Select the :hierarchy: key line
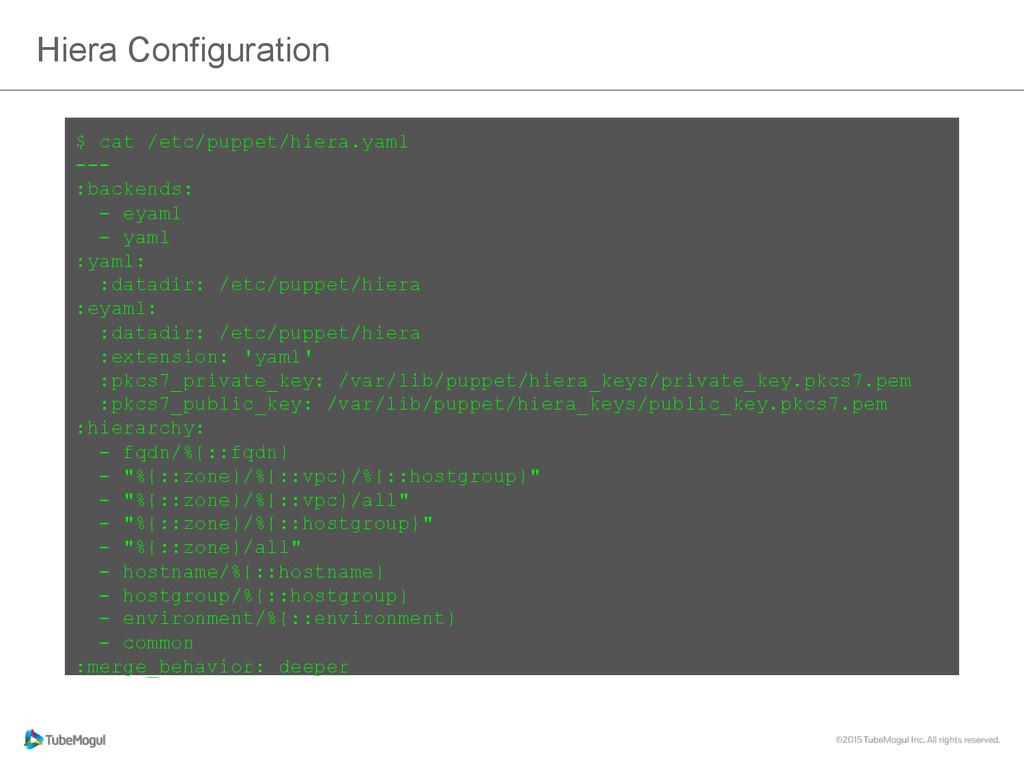 click(141, 428)
